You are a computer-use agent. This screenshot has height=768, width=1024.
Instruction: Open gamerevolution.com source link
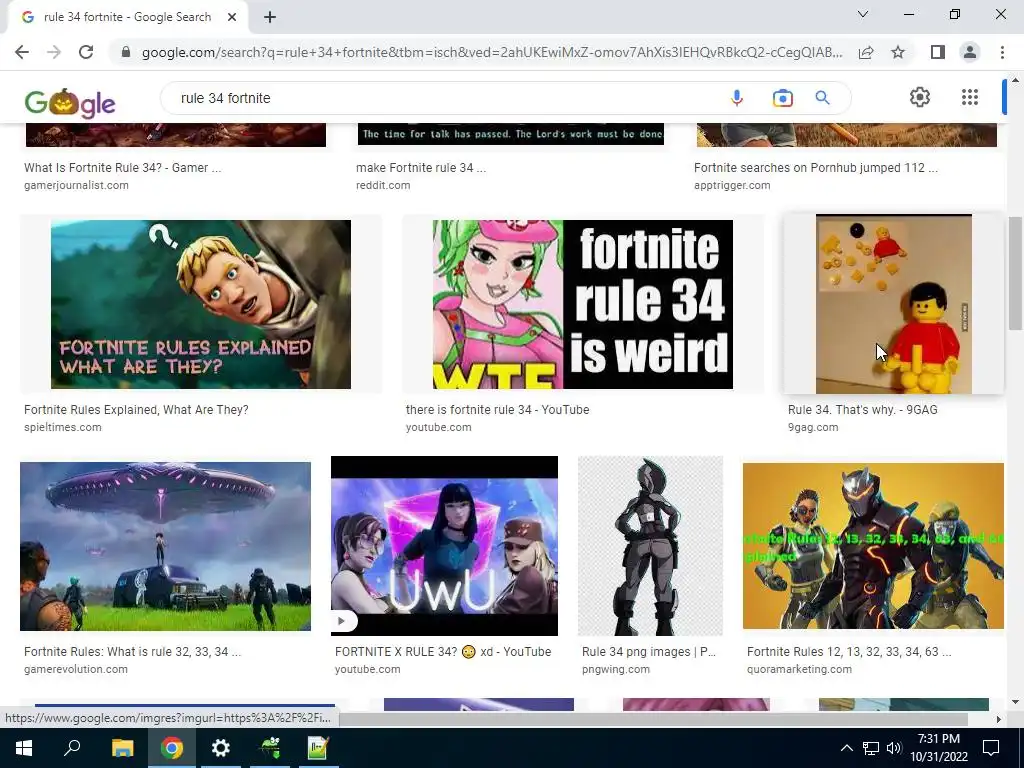click(x=76, y=669)
